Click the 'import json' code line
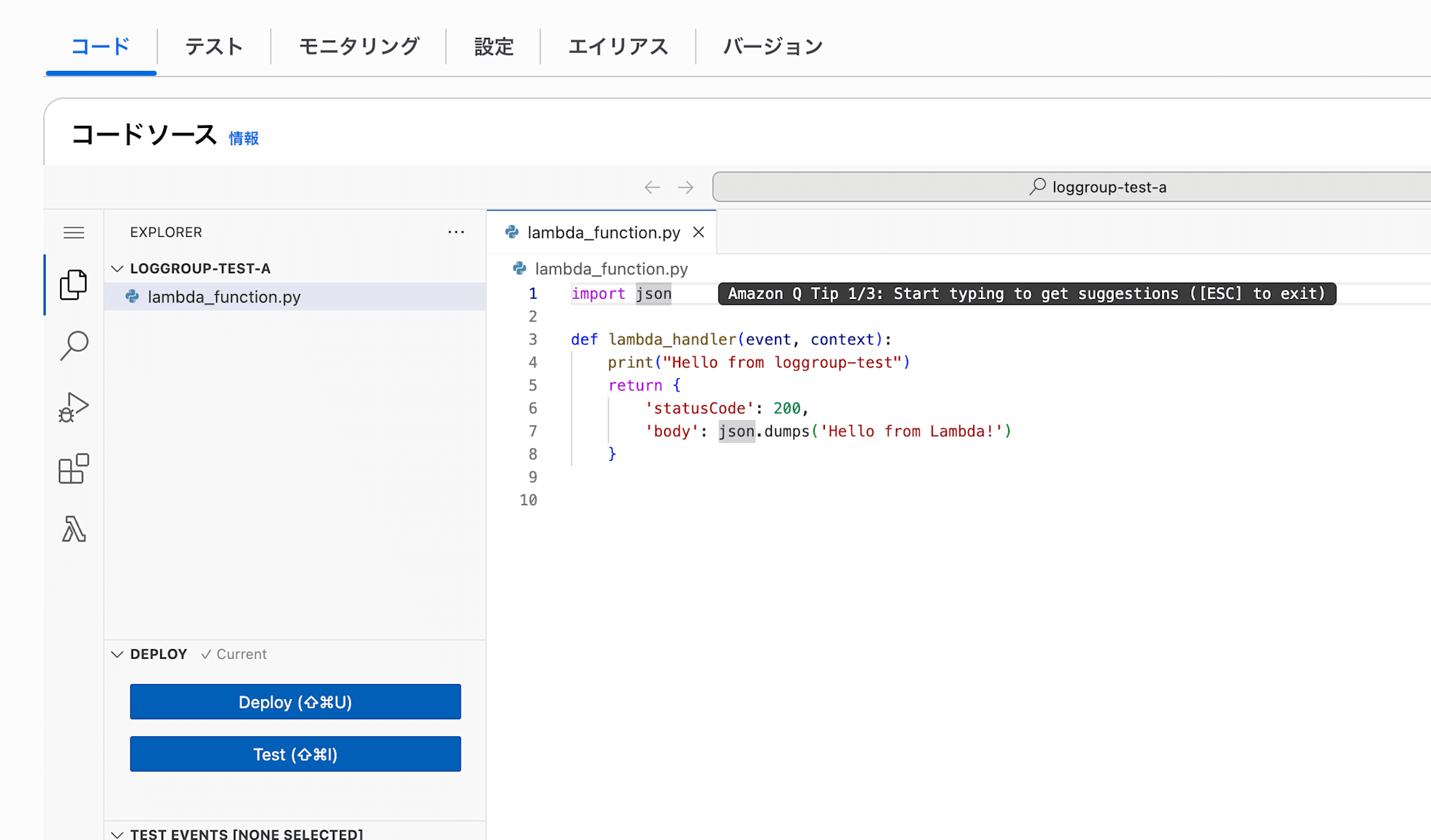This screenshot has height=840, width=1431. pos(621,293)
